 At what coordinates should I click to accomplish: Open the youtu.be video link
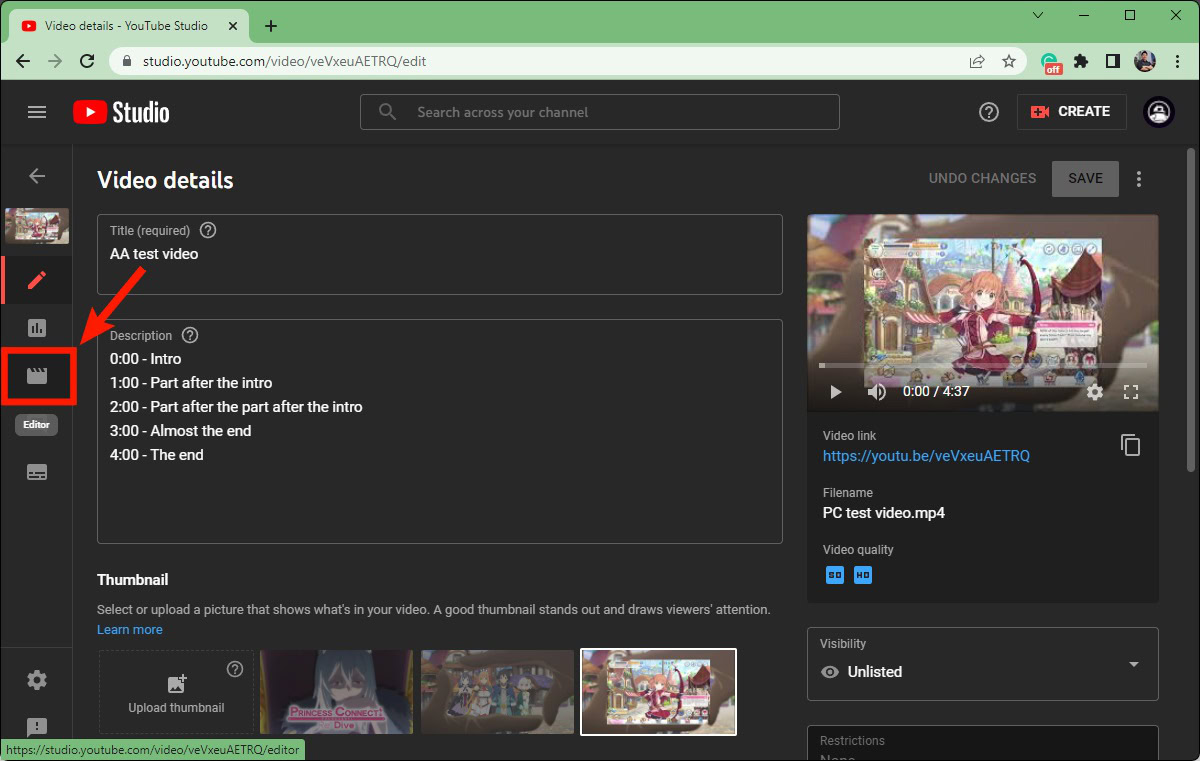coord(926,456)
